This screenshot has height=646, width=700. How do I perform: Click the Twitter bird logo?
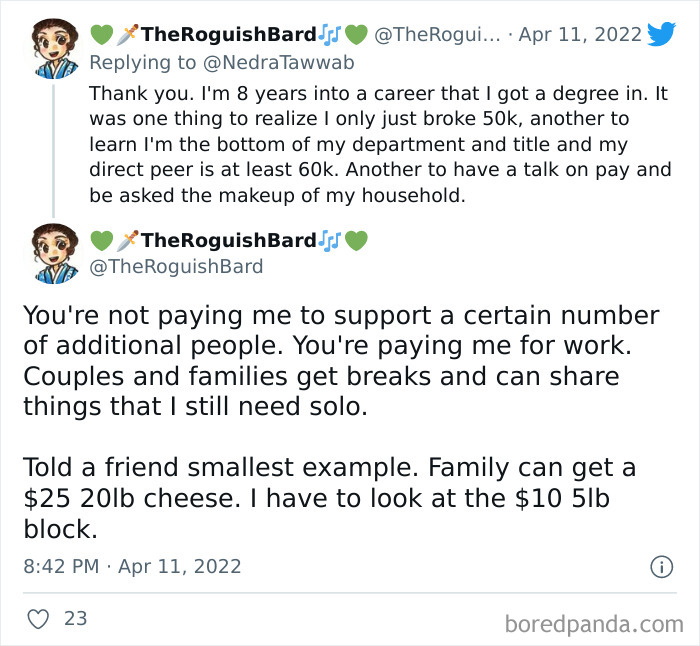[661, 34]
